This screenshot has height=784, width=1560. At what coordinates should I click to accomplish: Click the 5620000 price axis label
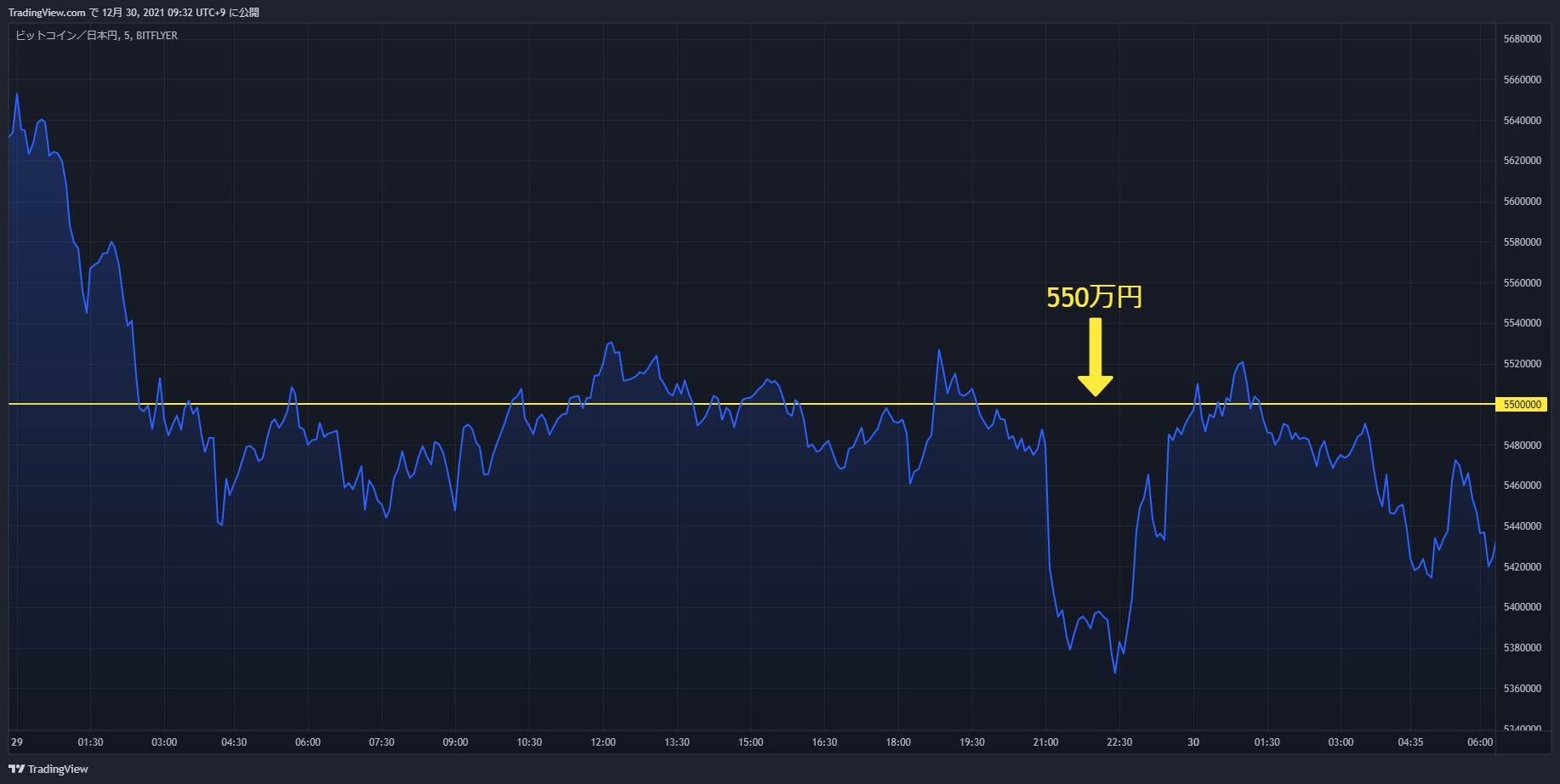click(1522, 161)
